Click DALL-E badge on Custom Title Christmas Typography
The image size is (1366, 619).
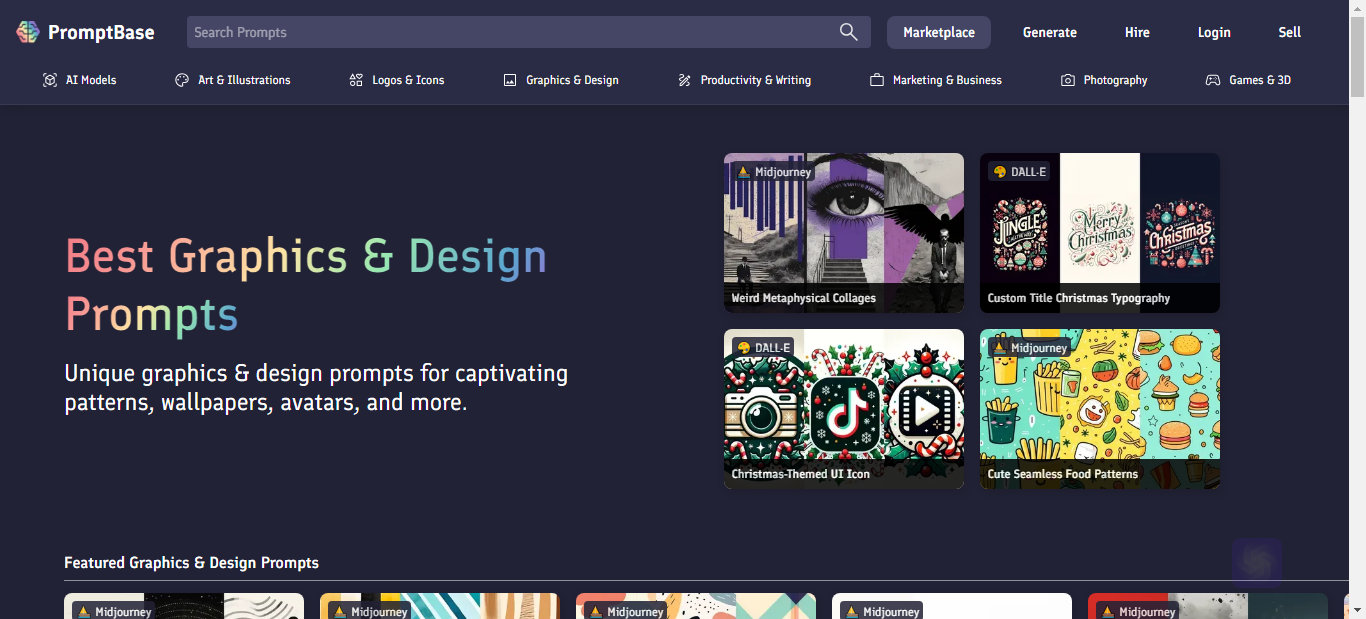tap(1019, 172)
